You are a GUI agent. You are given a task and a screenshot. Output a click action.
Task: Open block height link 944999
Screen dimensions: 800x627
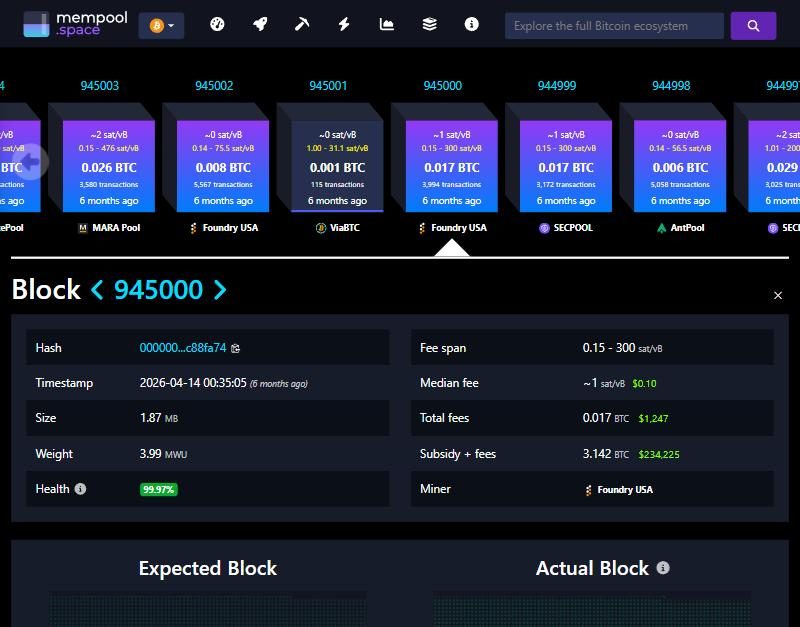[x=557, y=86]
